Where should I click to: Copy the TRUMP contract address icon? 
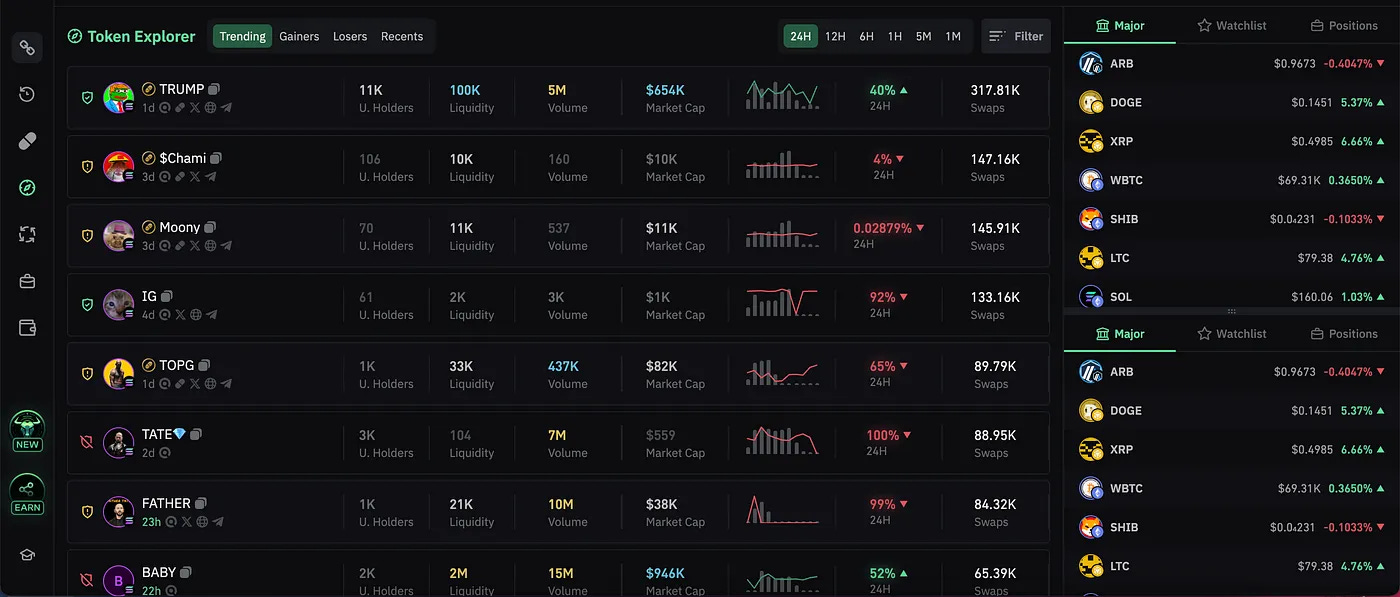215,89
